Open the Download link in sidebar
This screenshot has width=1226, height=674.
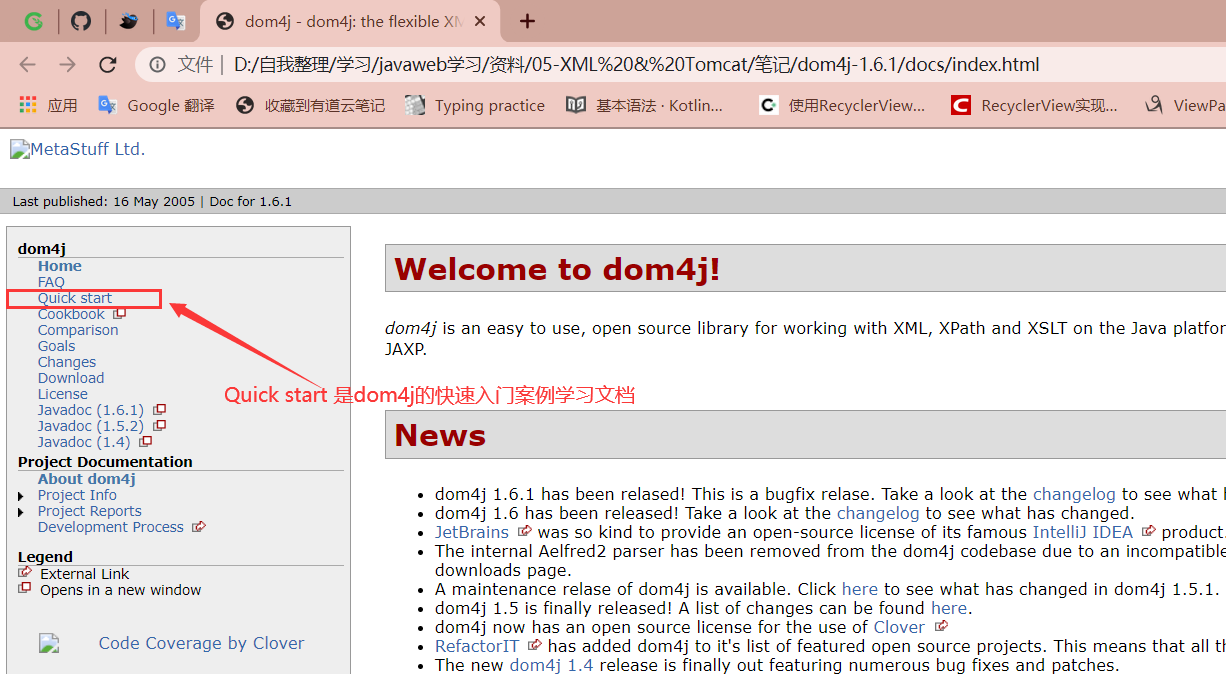pos(71,378)
